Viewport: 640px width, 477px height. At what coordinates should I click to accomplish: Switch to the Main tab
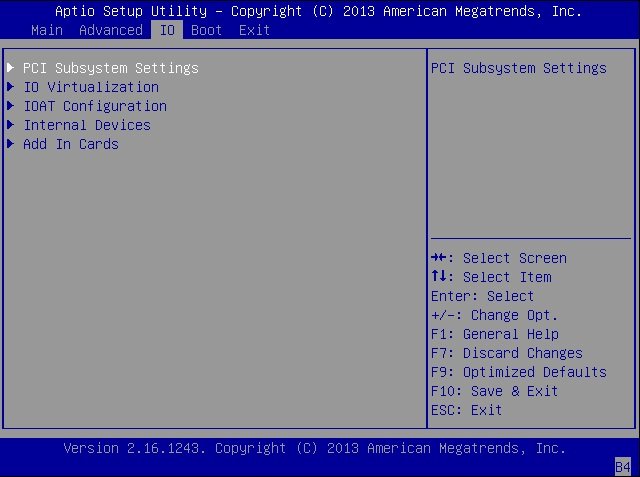pos(47,30)
